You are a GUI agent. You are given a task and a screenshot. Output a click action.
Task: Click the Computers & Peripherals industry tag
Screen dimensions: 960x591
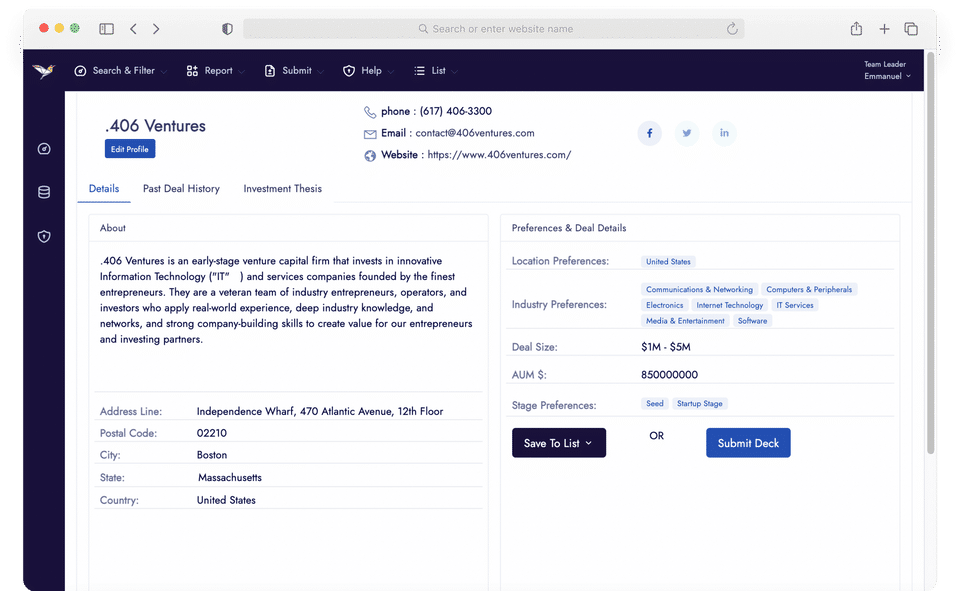point(809,290)
